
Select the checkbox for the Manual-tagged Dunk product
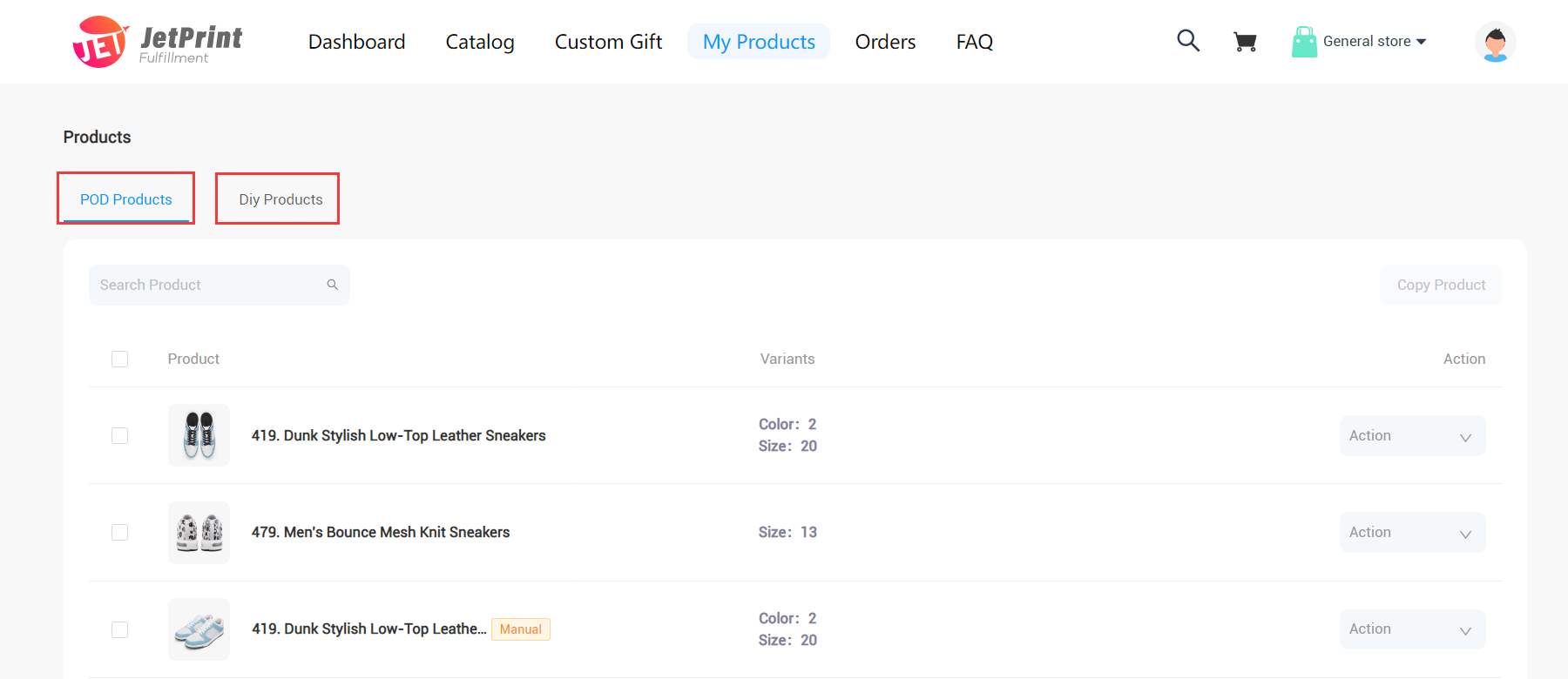click(120, 629)
